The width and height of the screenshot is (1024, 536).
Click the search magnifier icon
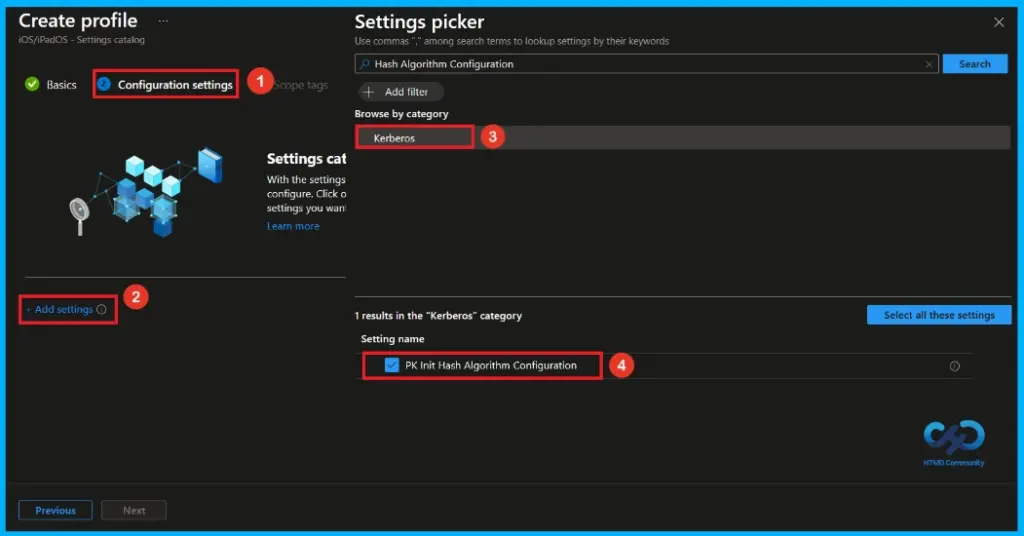pyautogui.click(x=364, y=64)
